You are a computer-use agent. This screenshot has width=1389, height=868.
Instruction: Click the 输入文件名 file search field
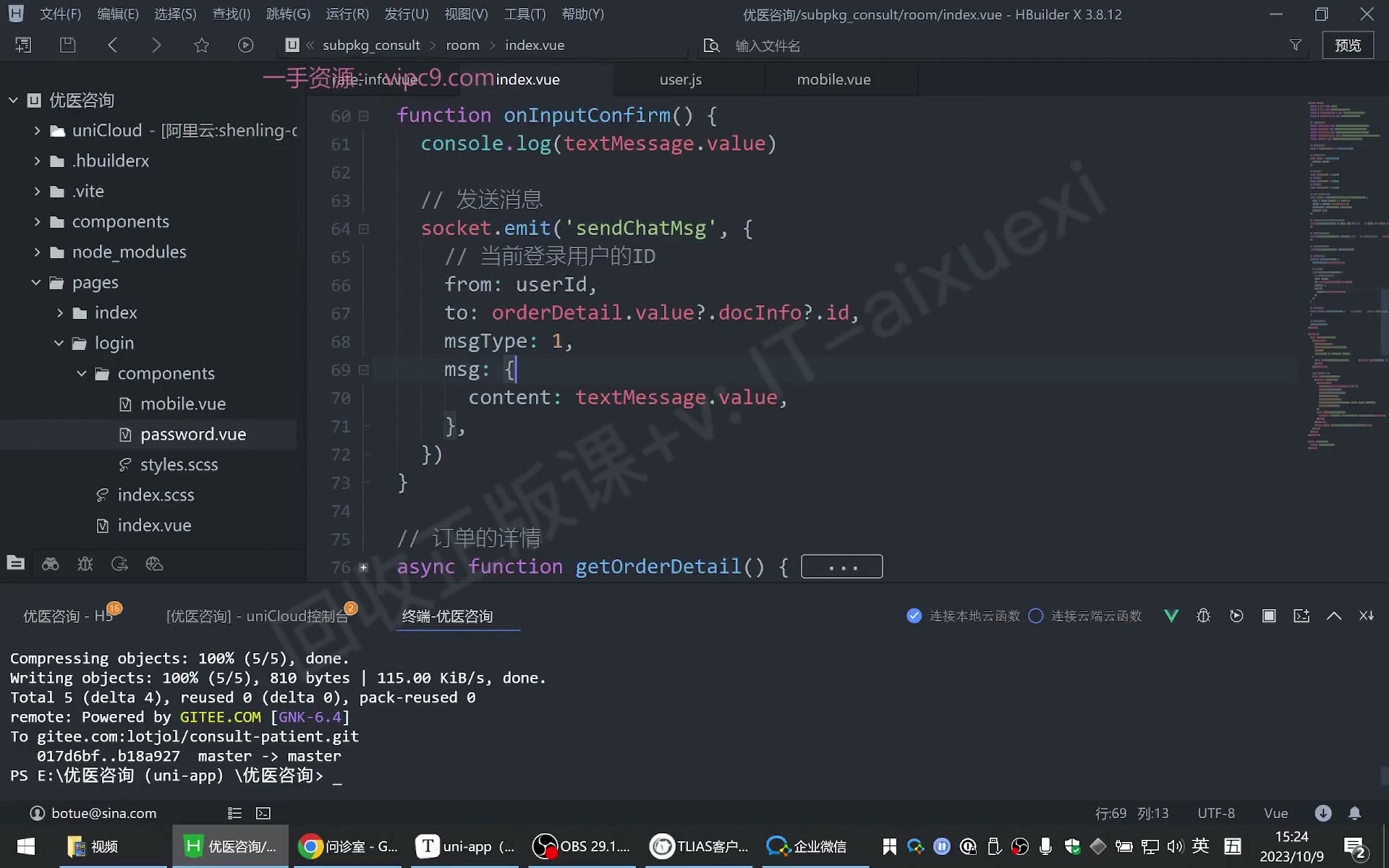coord(767,46)
